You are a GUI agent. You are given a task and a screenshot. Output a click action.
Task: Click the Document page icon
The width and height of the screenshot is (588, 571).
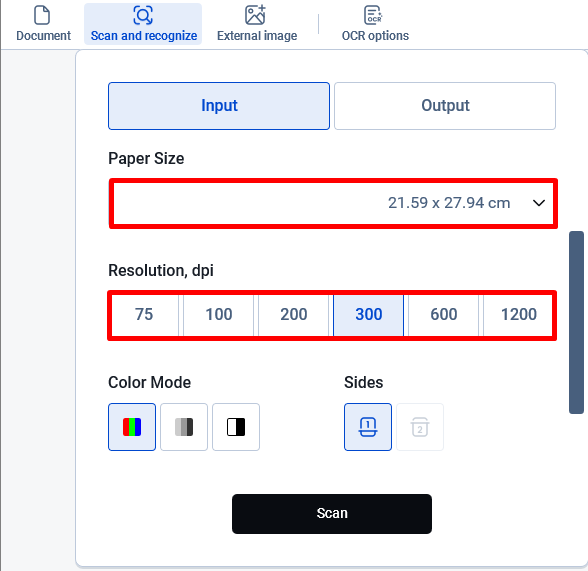(x=42, y=15)
